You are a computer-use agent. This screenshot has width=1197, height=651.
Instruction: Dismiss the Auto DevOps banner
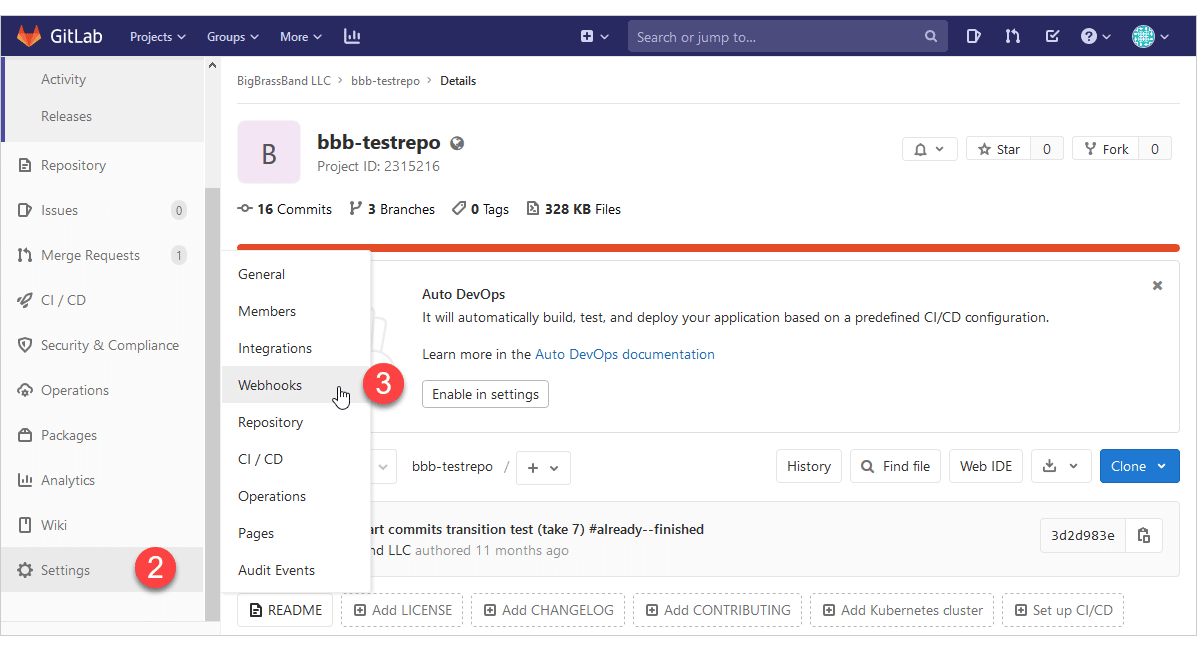click(1157, 285)
